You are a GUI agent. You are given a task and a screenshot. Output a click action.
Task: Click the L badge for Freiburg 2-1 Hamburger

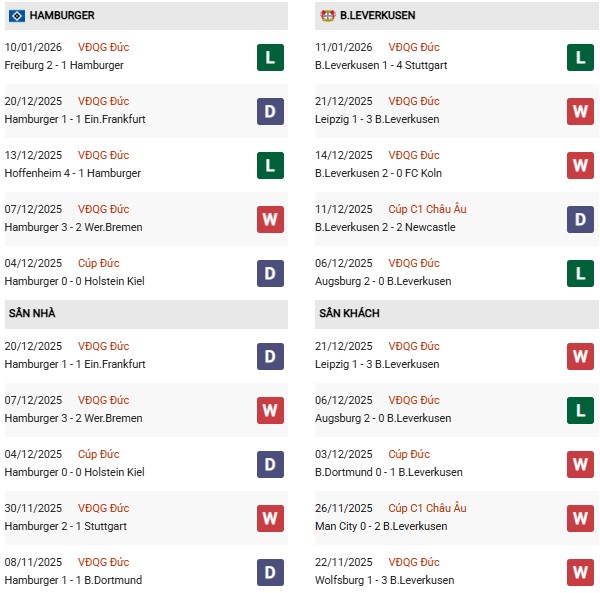pos(270,57)
